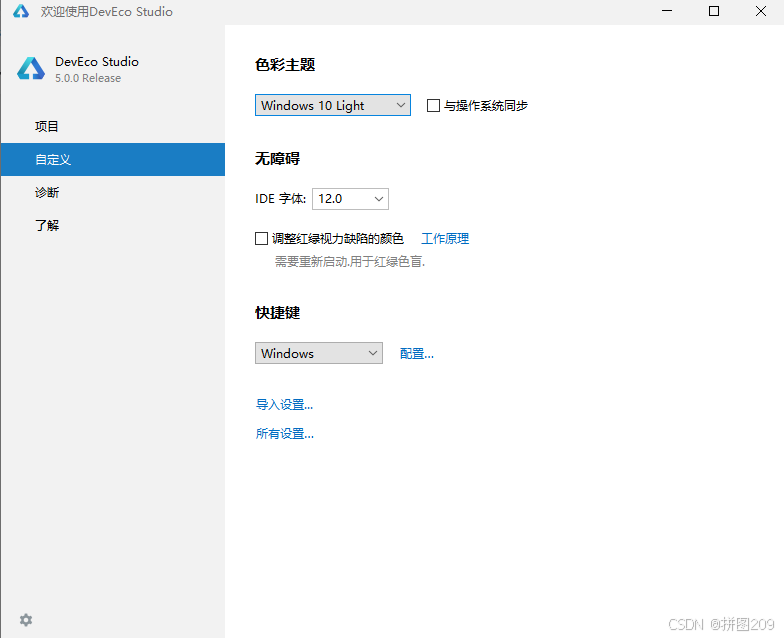784x638 pixels.
Task: Select the 项目 sidebar item
Action: pyautogui.click(x=113, y=126)
